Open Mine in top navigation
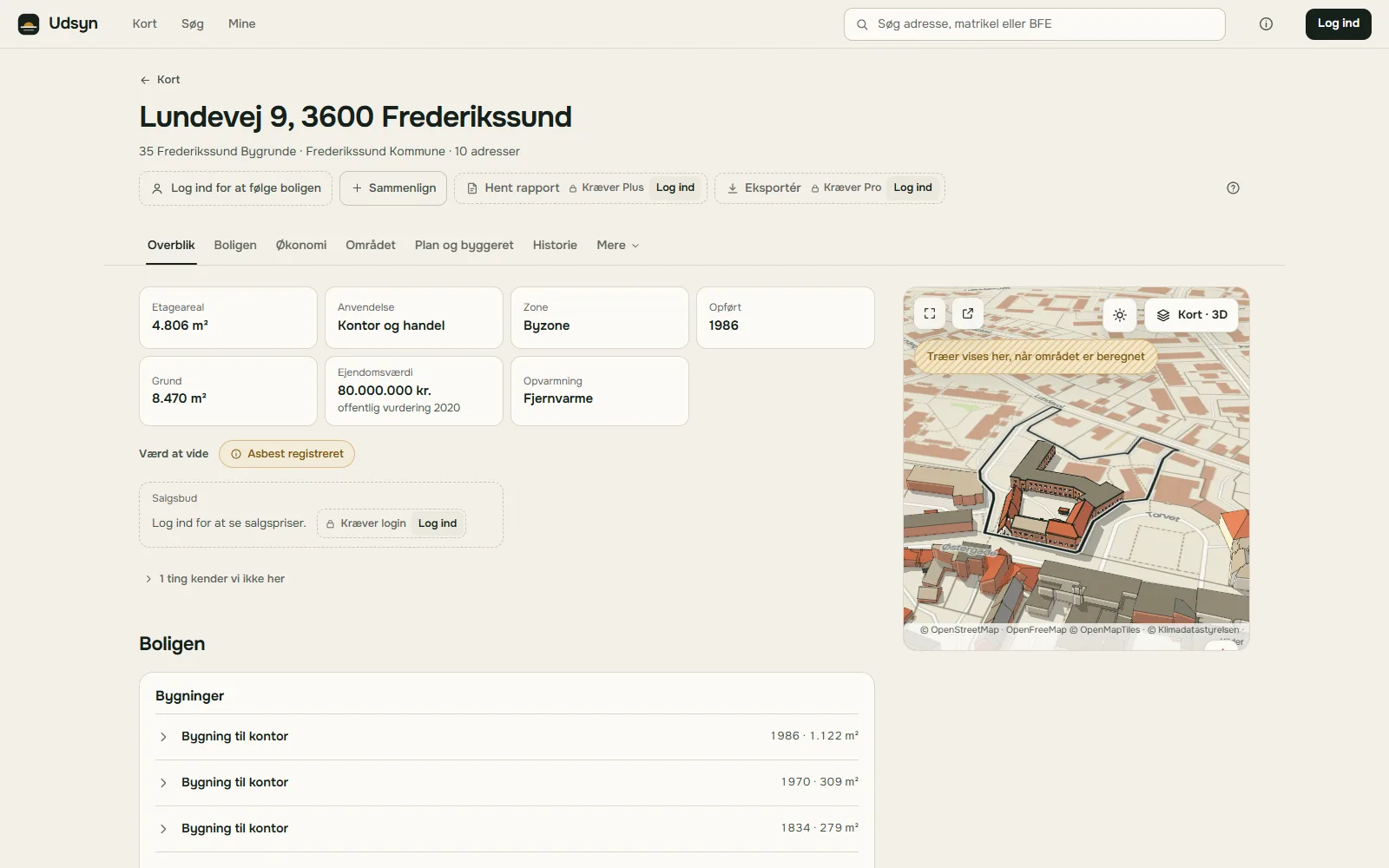 point(241,24)
